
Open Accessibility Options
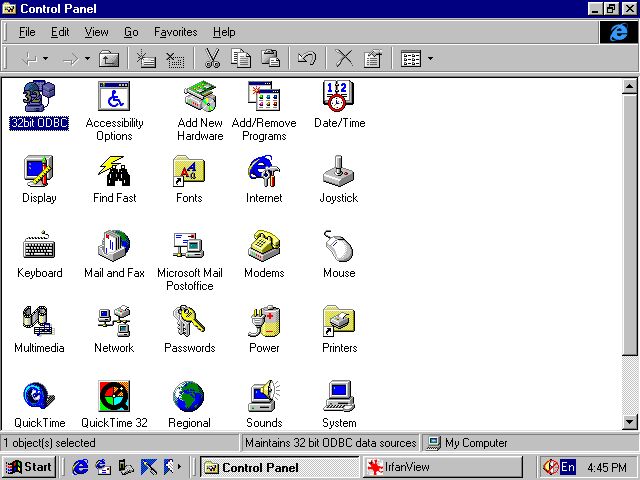coord(114,111)
